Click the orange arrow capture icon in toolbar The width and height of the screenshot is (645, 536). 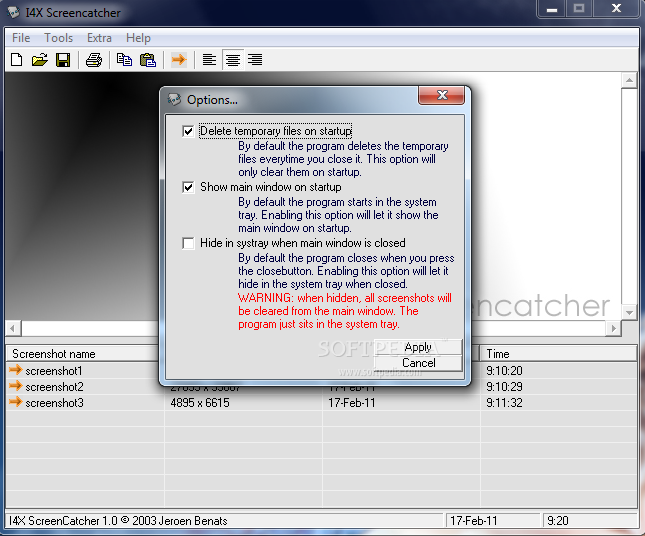[179, 60]
